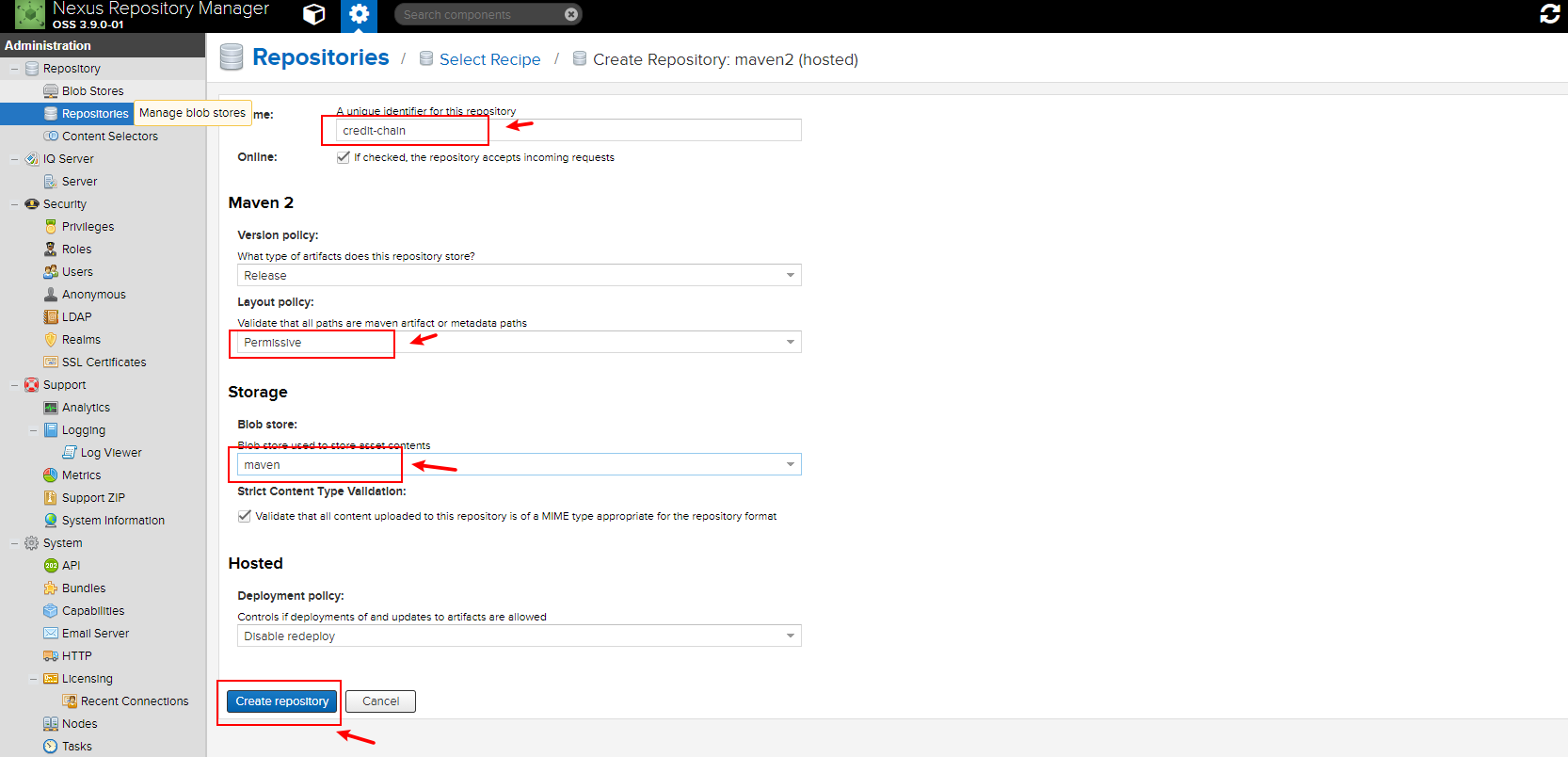This screenshot has height=757, width=1568.
Task: Click the Privileges icon
Action: (51, 227)
